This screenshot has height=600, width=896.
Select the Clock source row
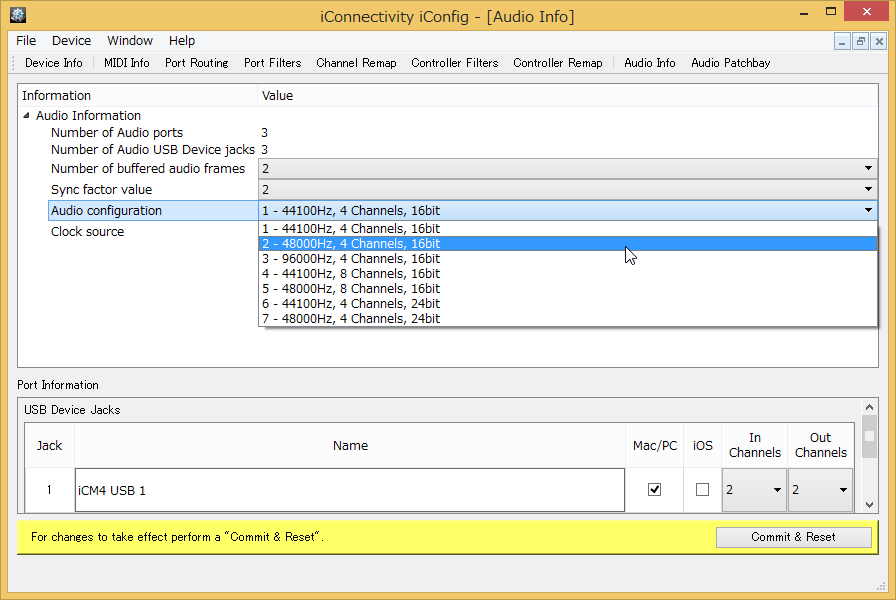point(87,231)
